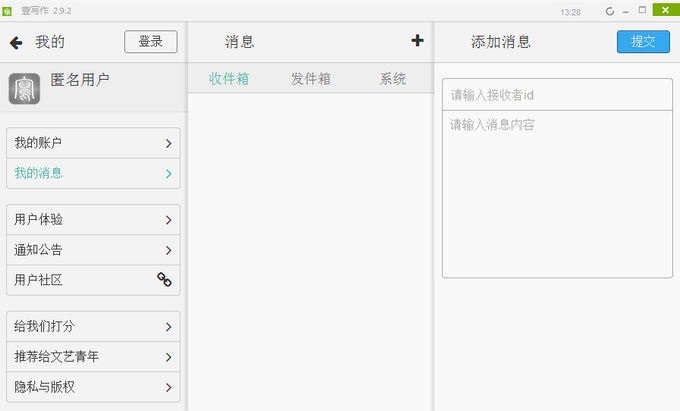Expand chevron on 通知公告 row
Viewport: 680px width, 411px height.
[169, 251]
